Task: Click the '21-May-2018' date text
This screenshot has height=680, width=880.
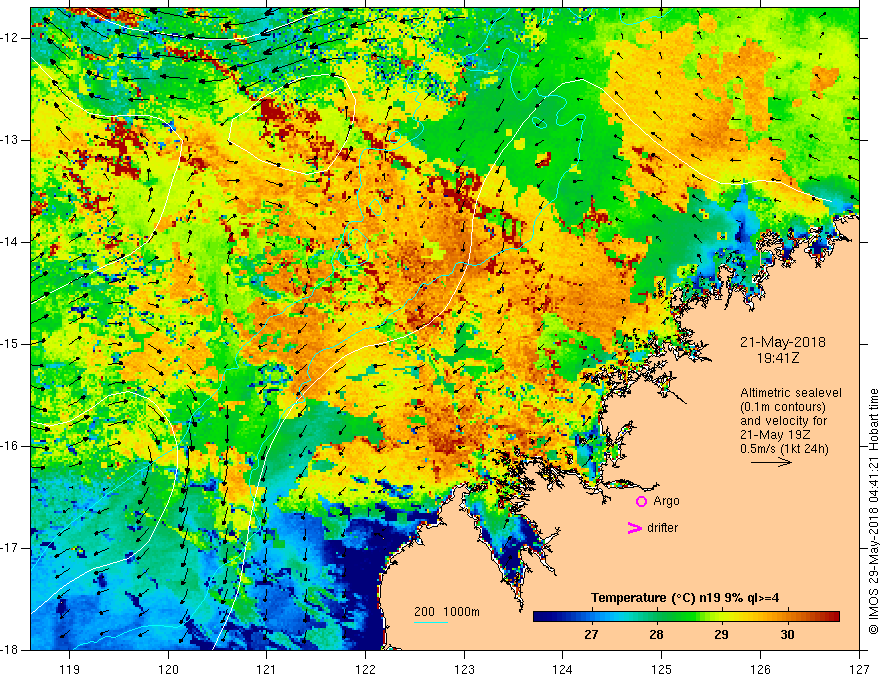Action: click(782, 342)
